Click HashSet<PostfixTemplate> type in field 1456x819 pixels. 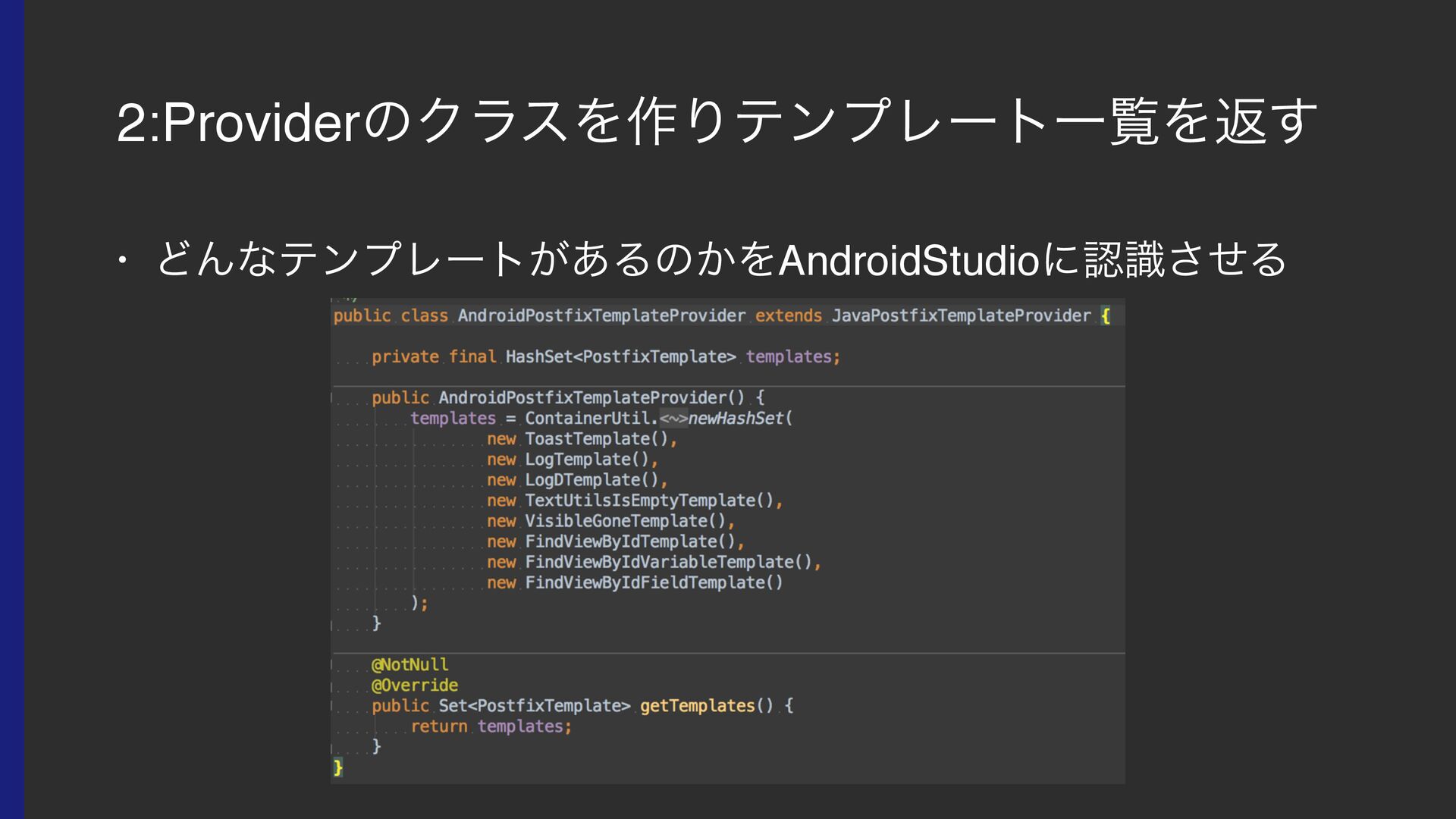620,356
